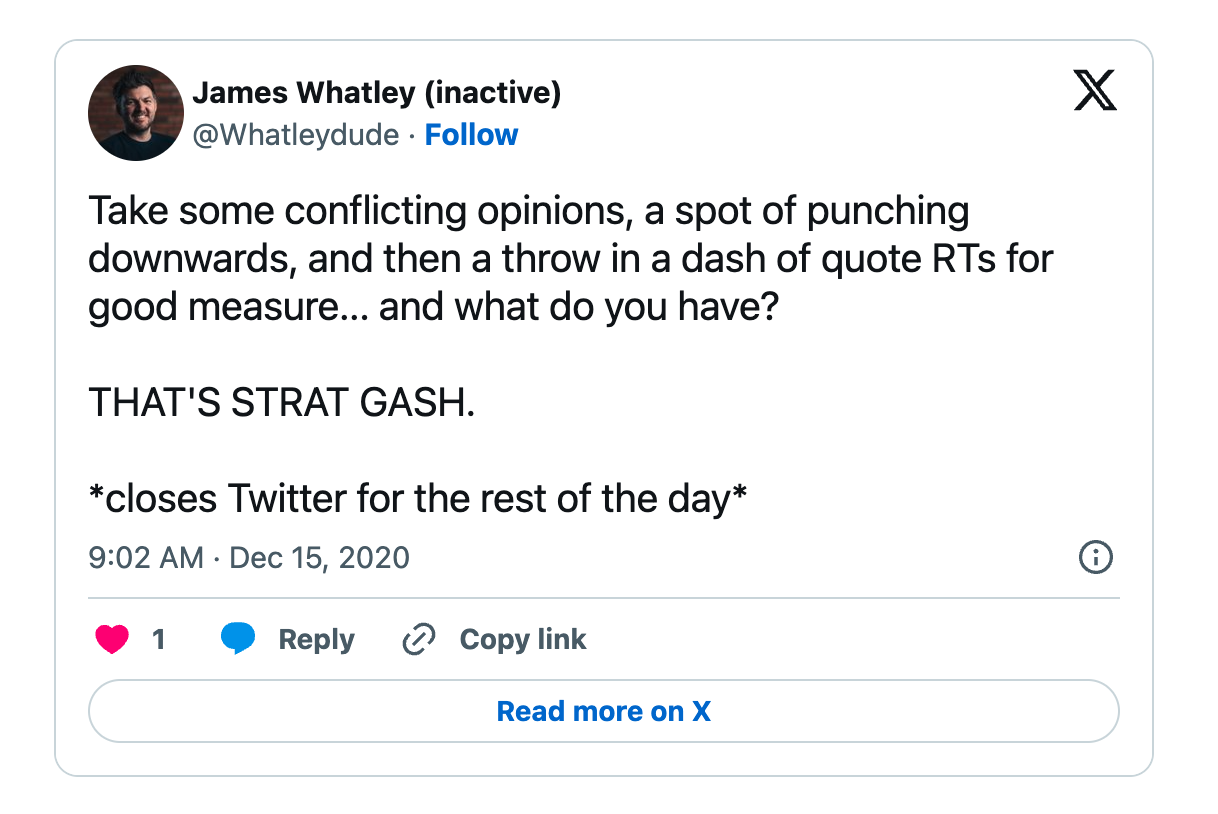Follow the account via the Follow link
1218x814 pixels.
pyautogui.click(x=471, y=135)
